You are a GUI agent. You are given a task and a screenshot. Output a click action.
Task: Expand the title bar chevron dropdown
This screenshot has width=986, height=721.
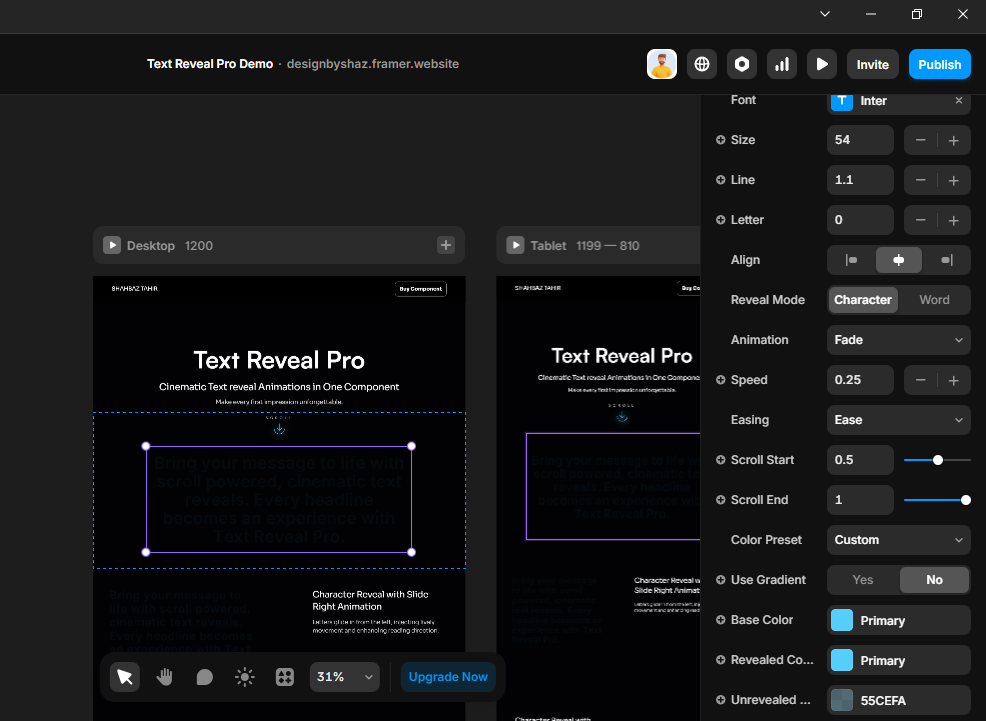point(825,14)
